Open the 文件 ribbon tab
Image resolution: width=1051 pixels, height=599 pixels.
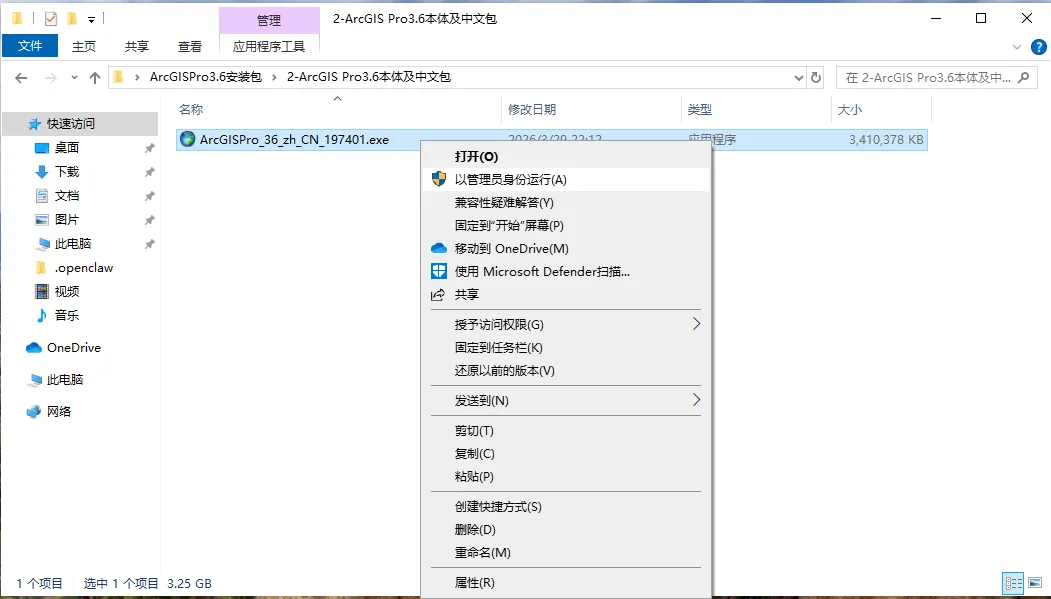click(x=30, y=46)
